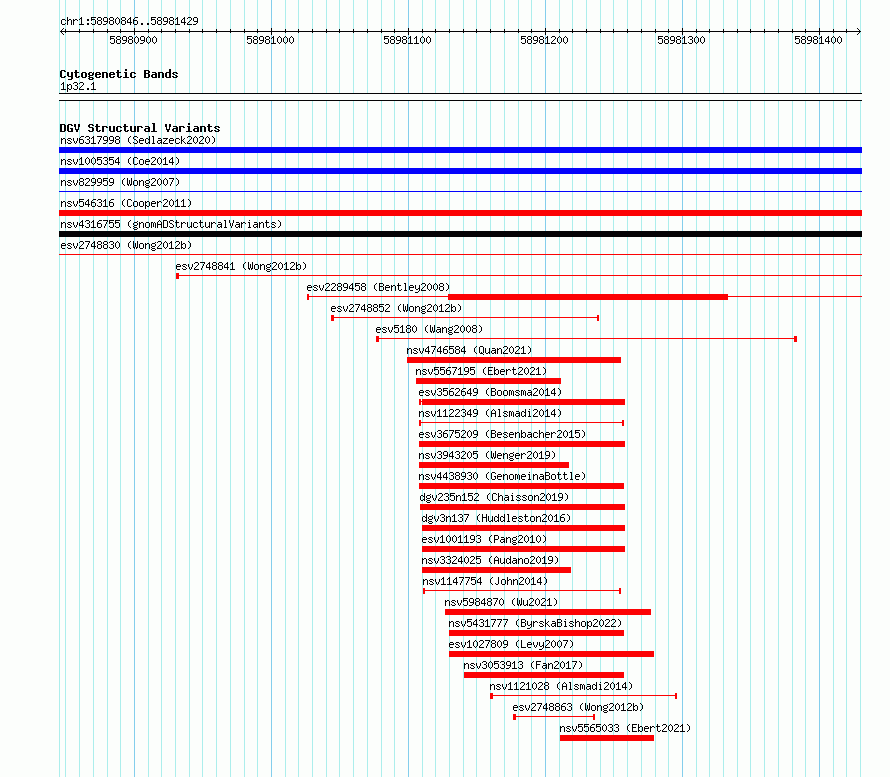Click the Cytogenetic Bands track title
890x777 pixels.
click(119, 74)
